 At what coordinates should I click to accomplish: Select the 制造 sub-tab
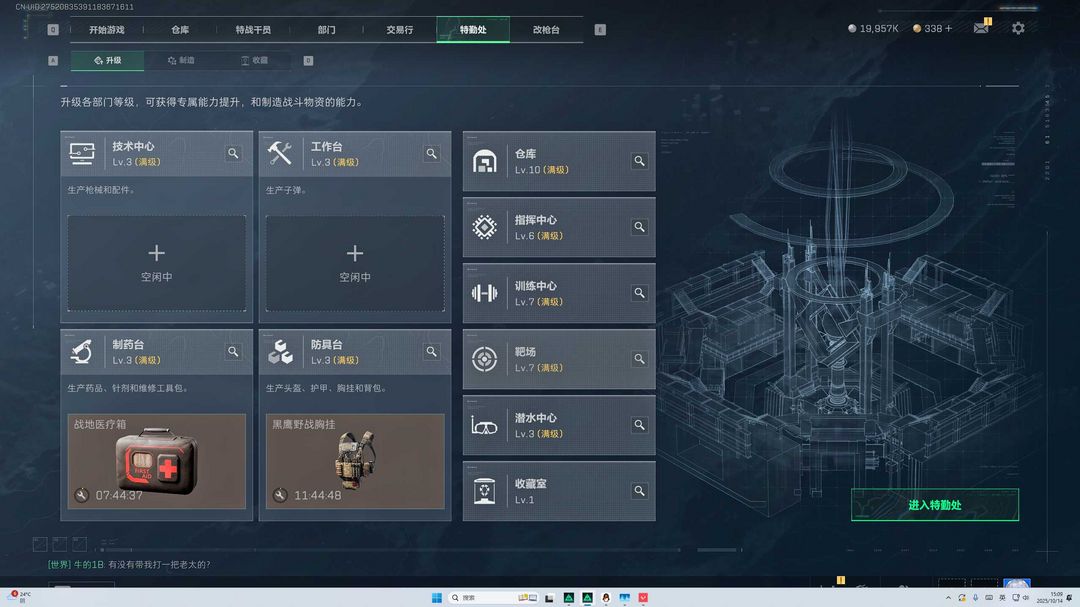click(181, 61)
